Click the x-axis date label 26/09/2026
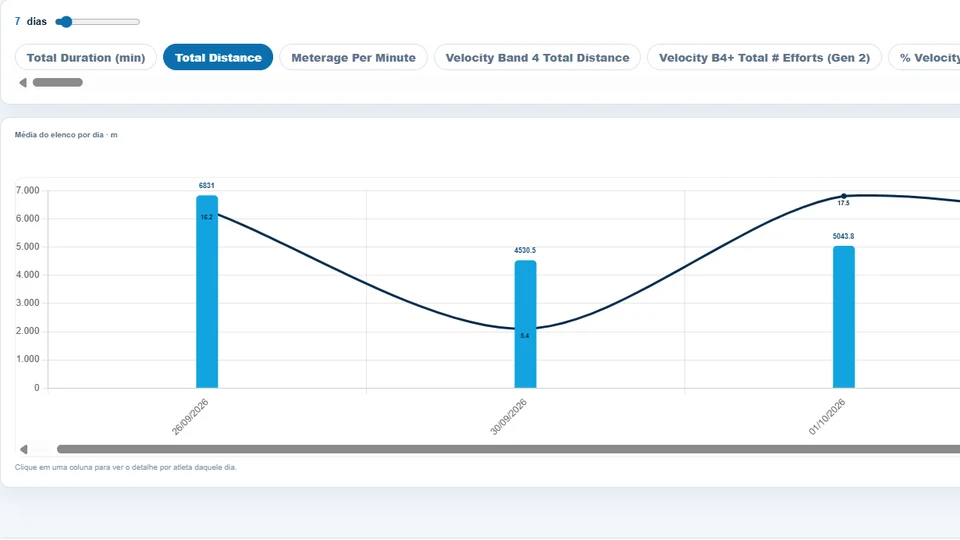The height and width of the screenshot is (540, 960). [x=190, y=417]
